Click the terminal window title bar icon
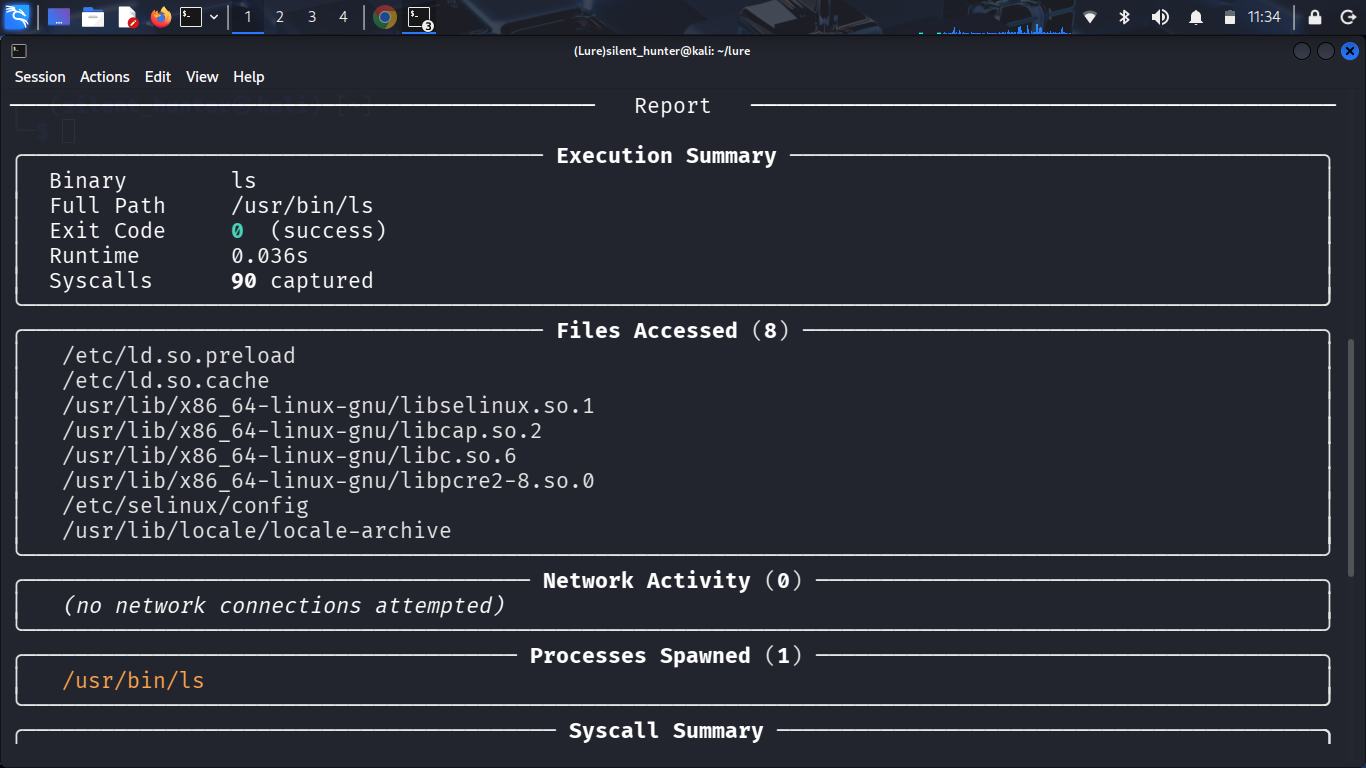The width and height of the screenshot is (1366, 768). [19, 51]
